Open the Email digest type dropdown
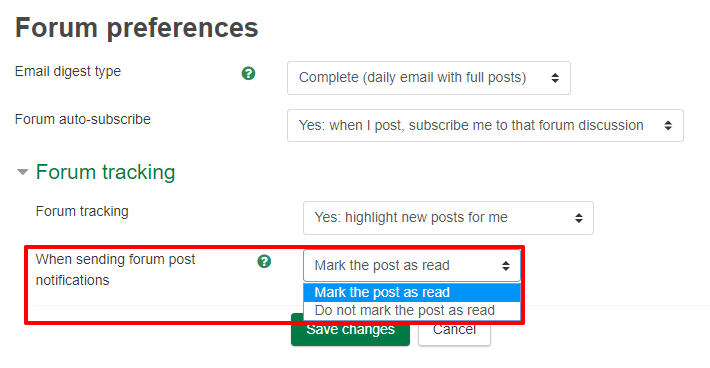Viewport: 710px width, 368px height. pos(429,78)
